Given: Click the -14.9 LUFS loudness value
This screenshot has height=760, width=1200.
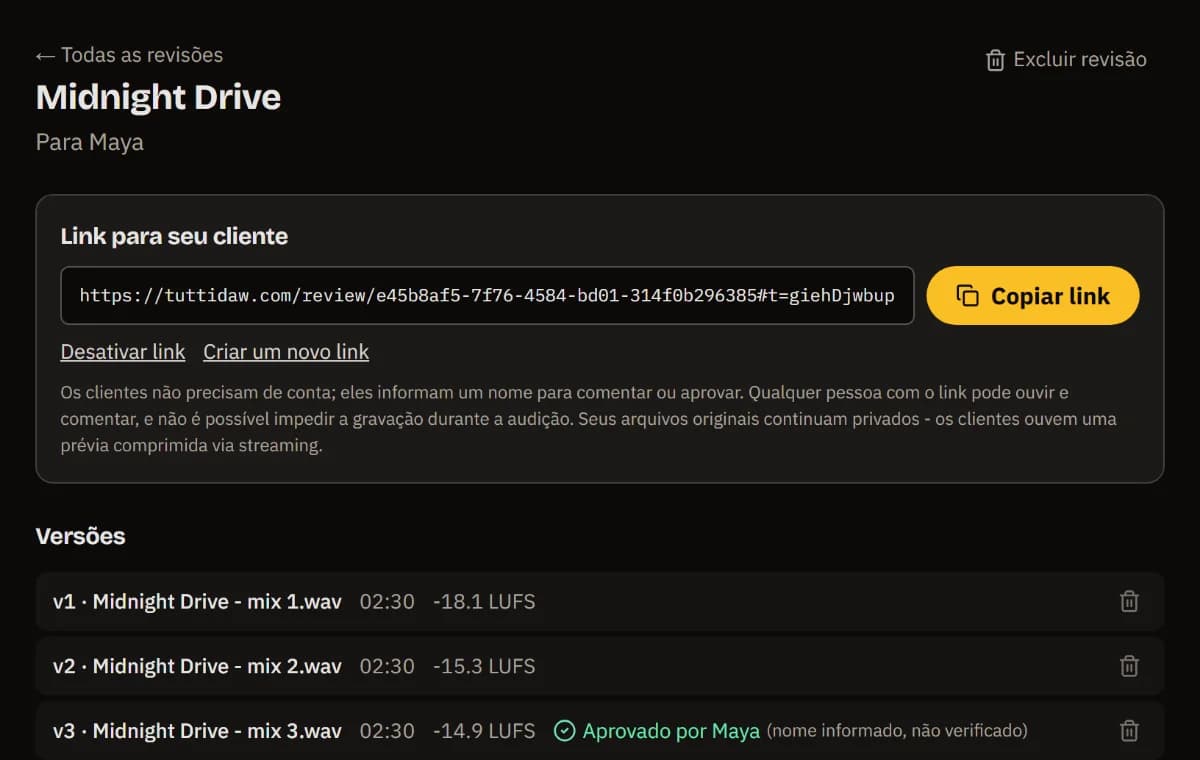Looking at the screenshot, I should click(x=484, y=731).
